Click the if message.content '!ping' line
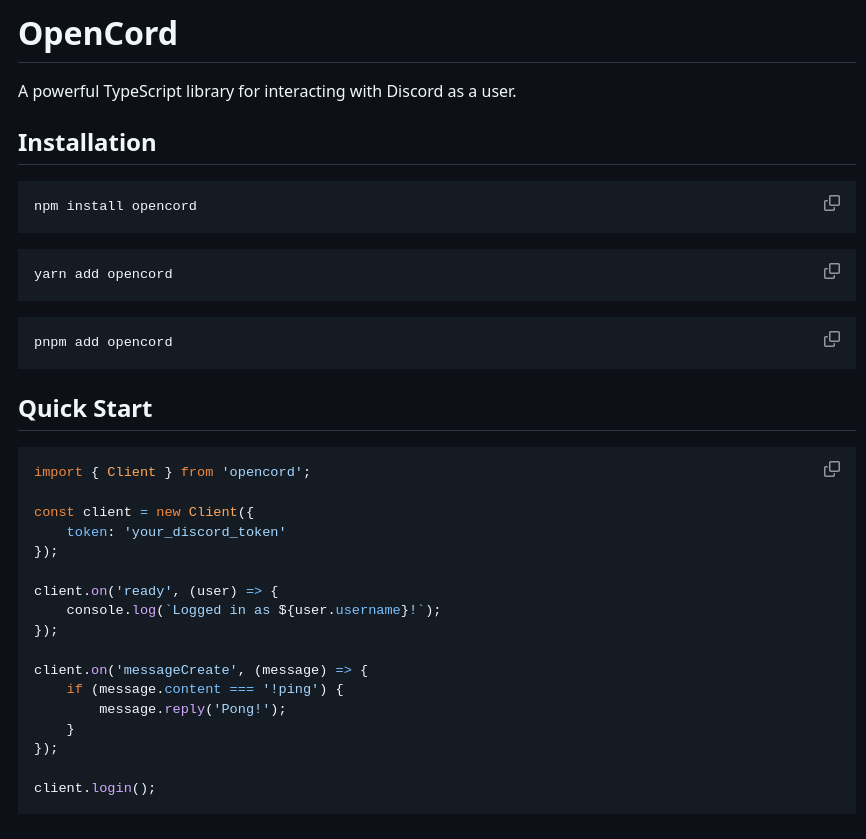 205,689
